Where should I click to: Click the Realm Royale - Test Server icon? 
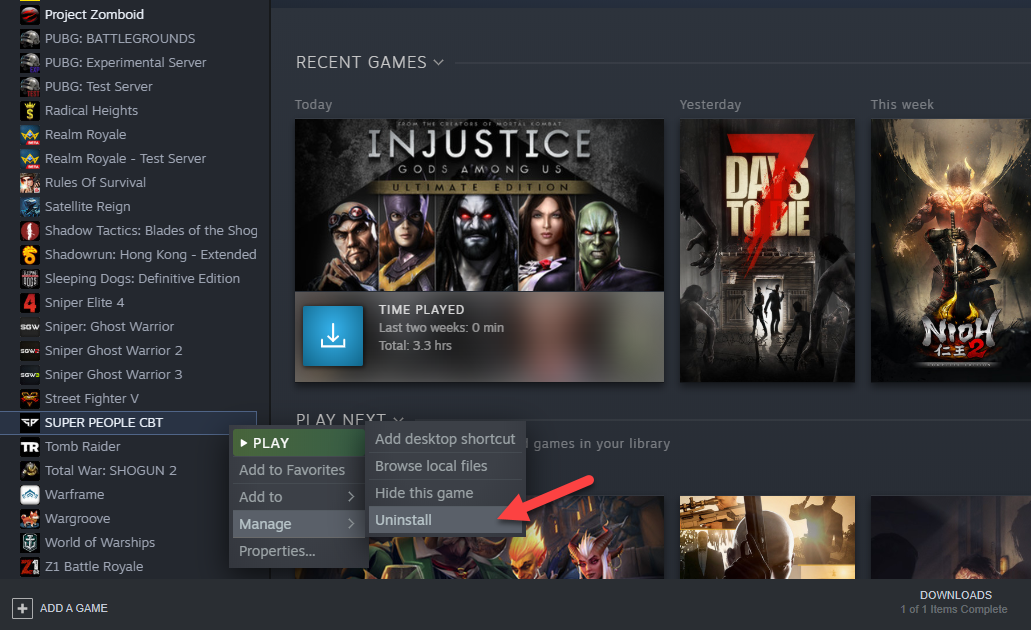tap(30, 158)
